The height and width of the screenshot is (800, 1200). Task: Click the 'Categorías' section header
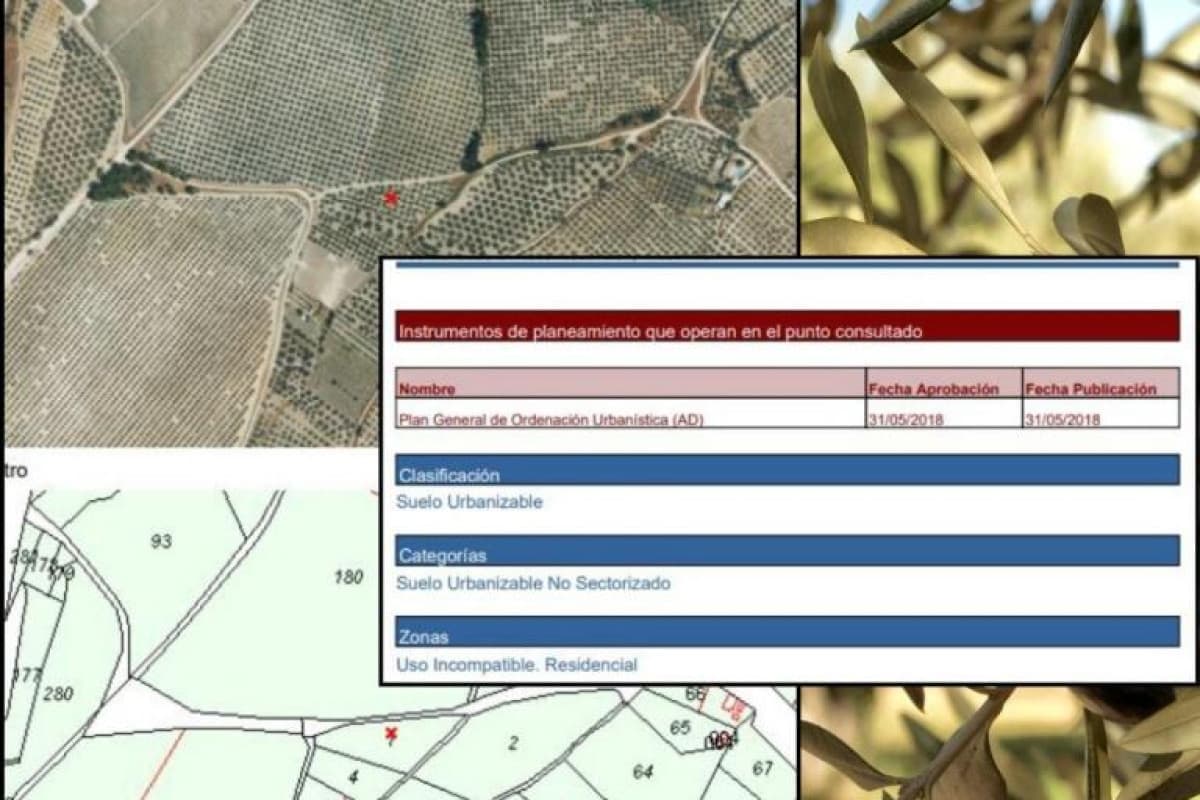(787, 551)
